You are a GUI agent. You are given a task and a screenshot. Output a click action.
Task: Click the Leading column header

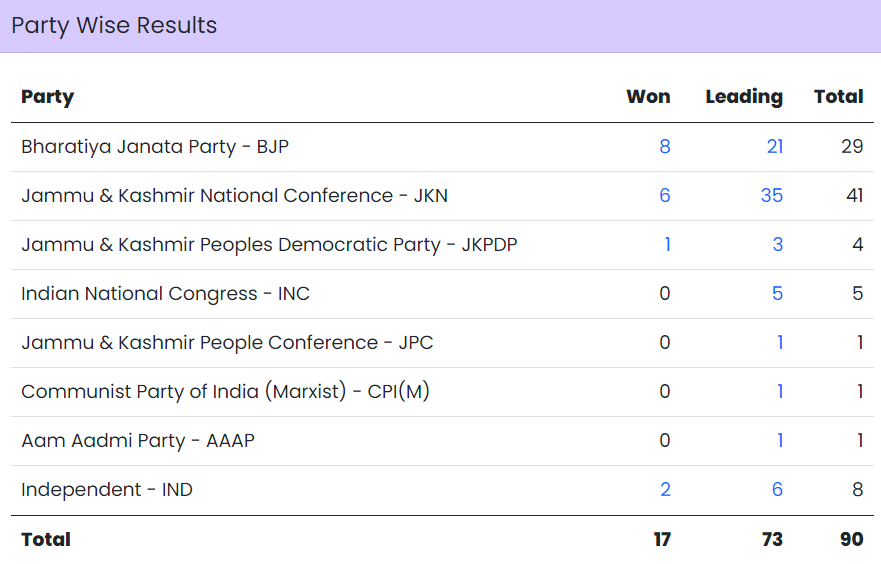click(x=744, y=97)
